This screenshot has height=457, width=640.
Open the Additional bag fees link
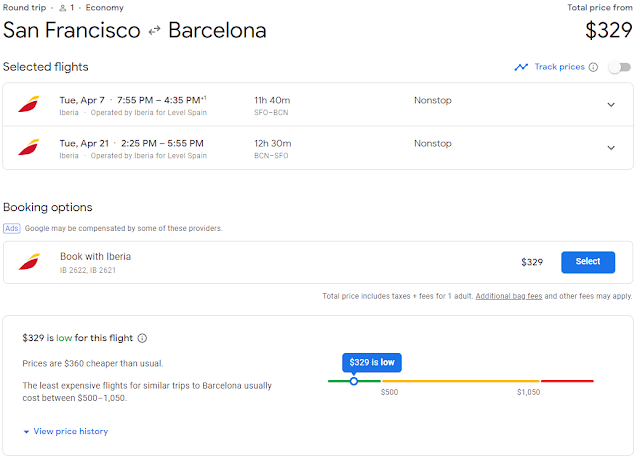point(509,296)
